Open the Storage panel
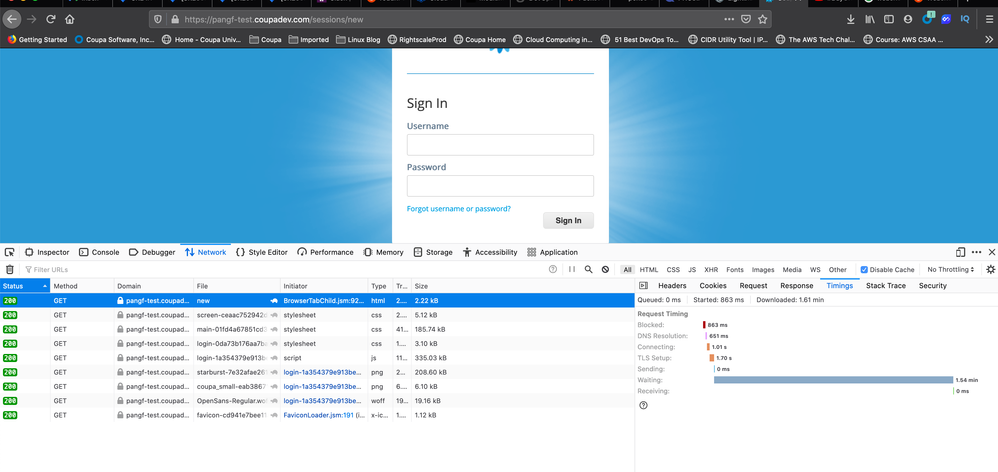The image size is (998, 472). point(433,252)
